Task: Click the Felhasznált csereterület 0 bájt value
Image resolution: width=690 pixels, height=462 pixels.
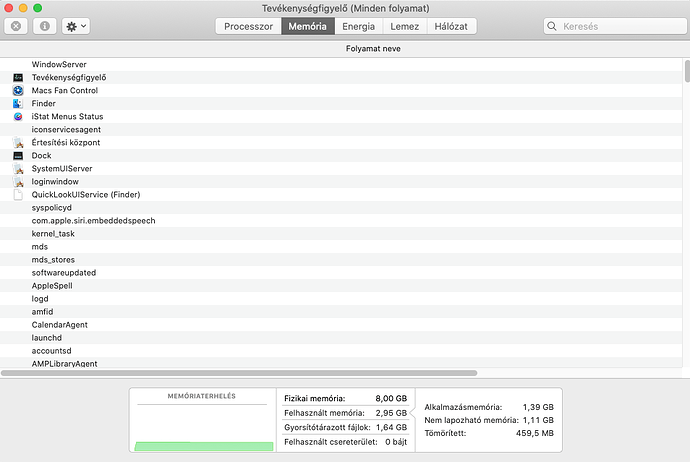Action: click(x=396, y=442)
